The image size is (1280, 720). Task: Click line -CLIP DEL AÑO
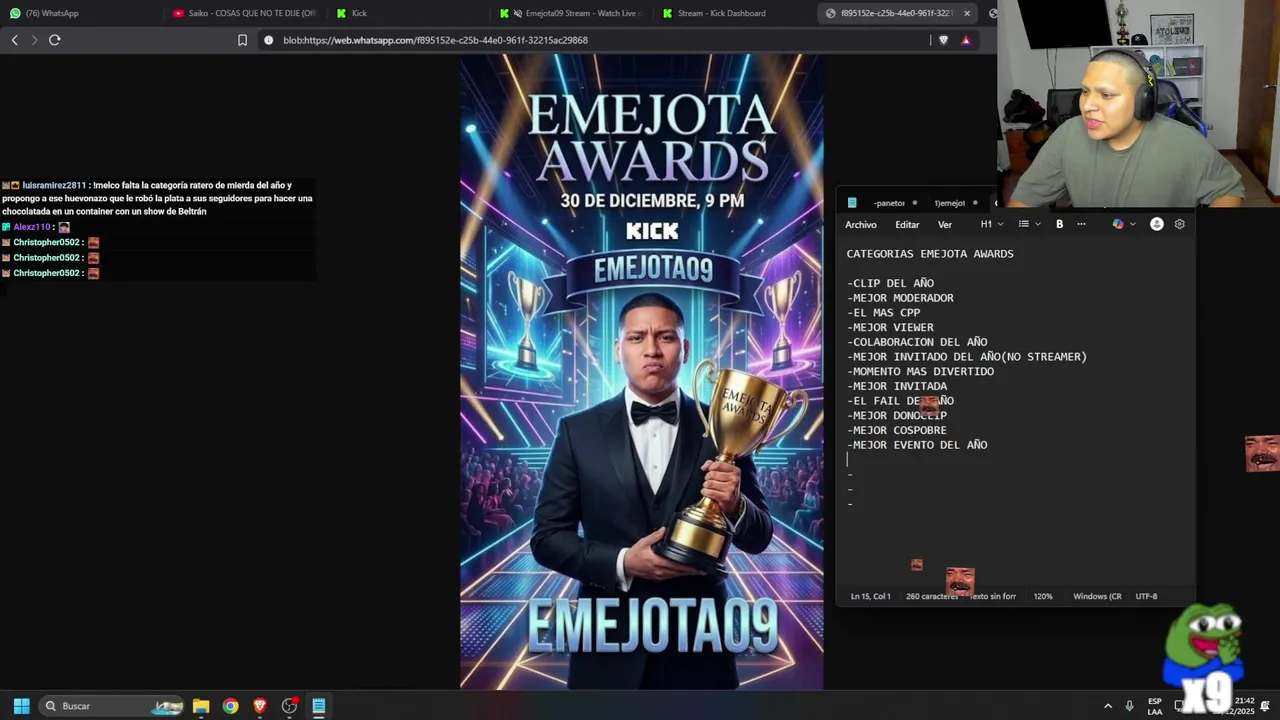pyautogui.click(x=890, y=283)
